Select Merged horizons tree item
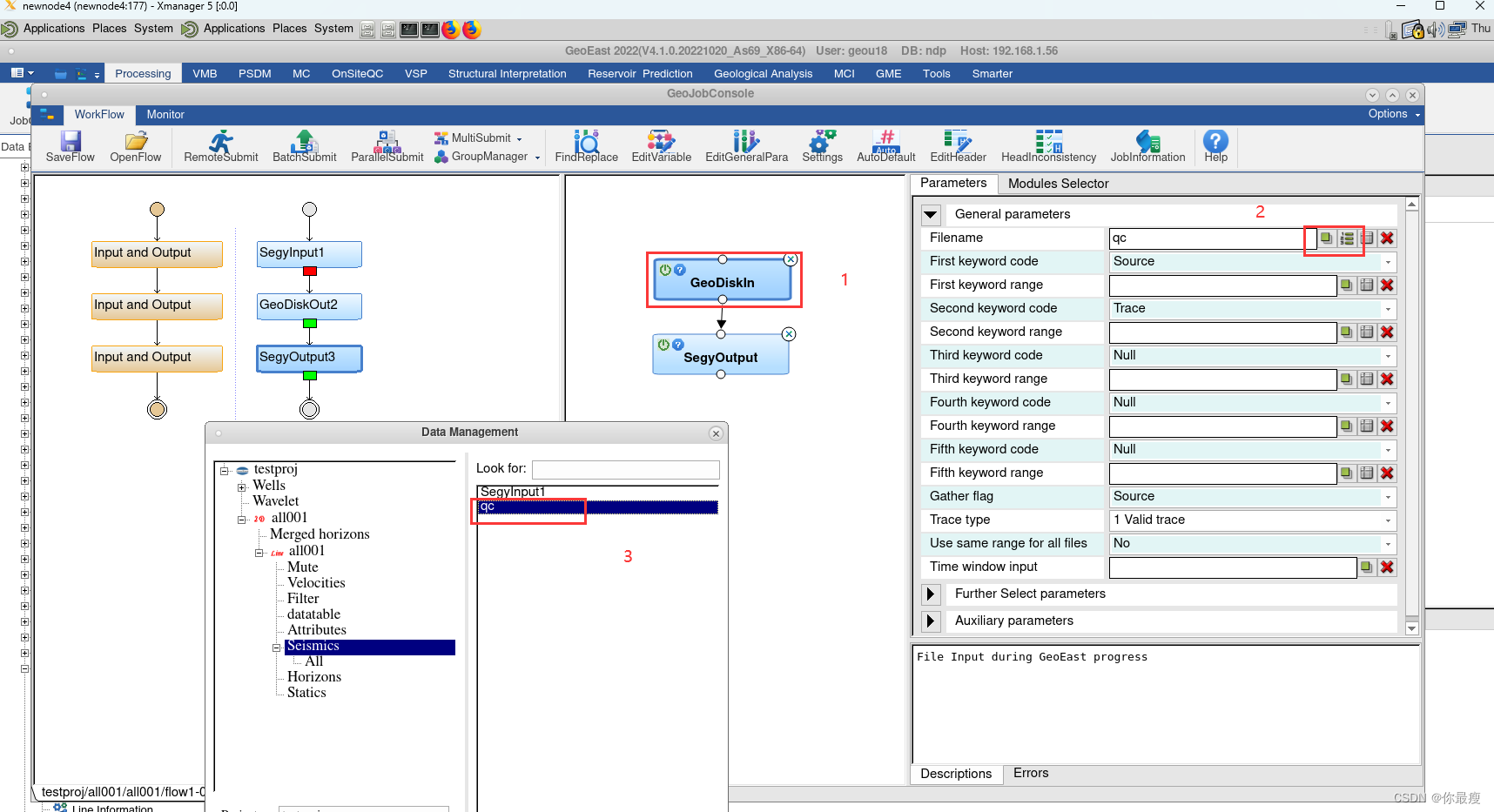Viewport: 1494px width, 812px height. point(320,534)
